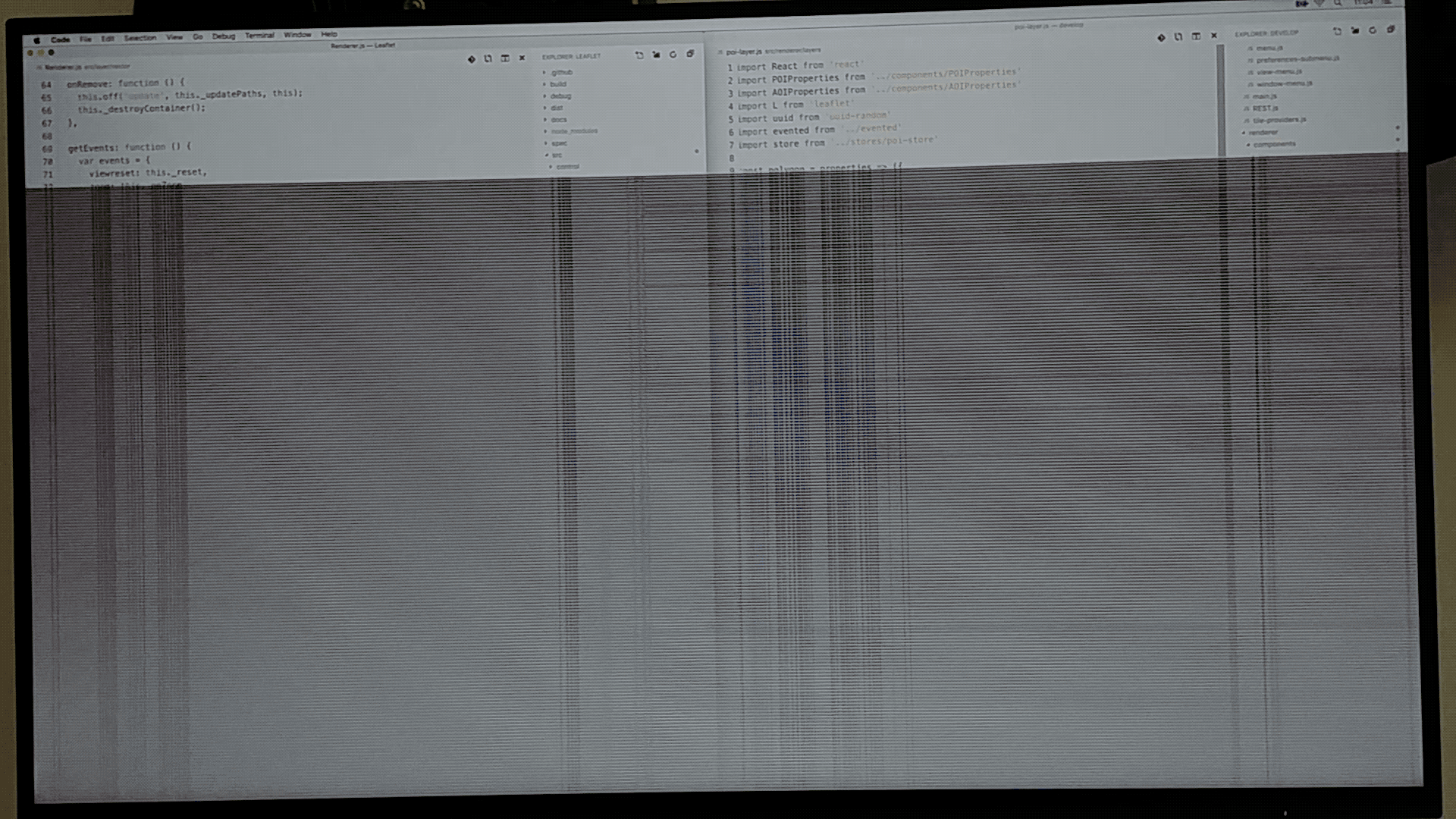Click line 7 import store

(838, 143)
